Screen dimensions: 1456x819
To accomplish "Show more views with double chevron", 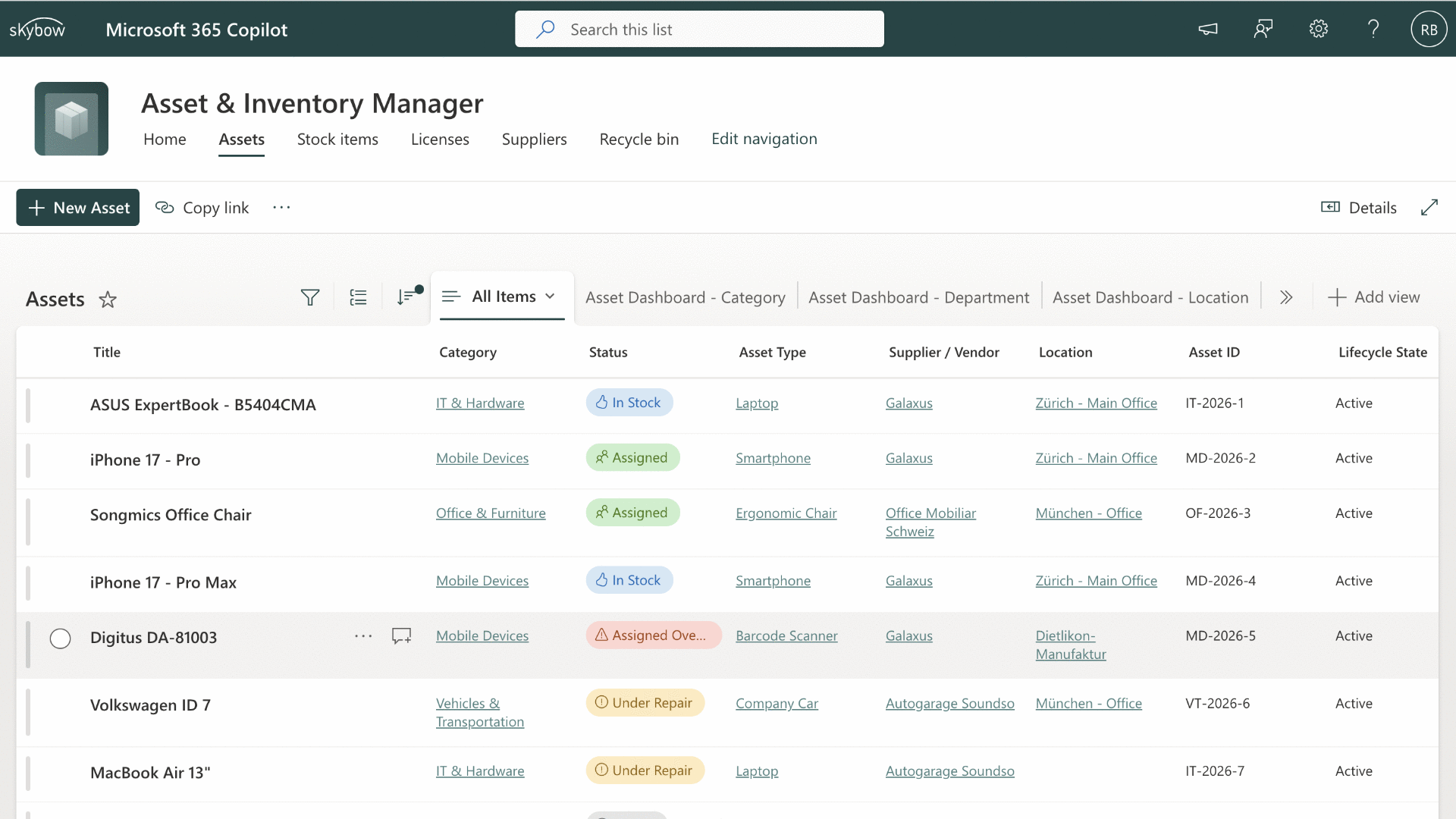I will pos(1286,297).
